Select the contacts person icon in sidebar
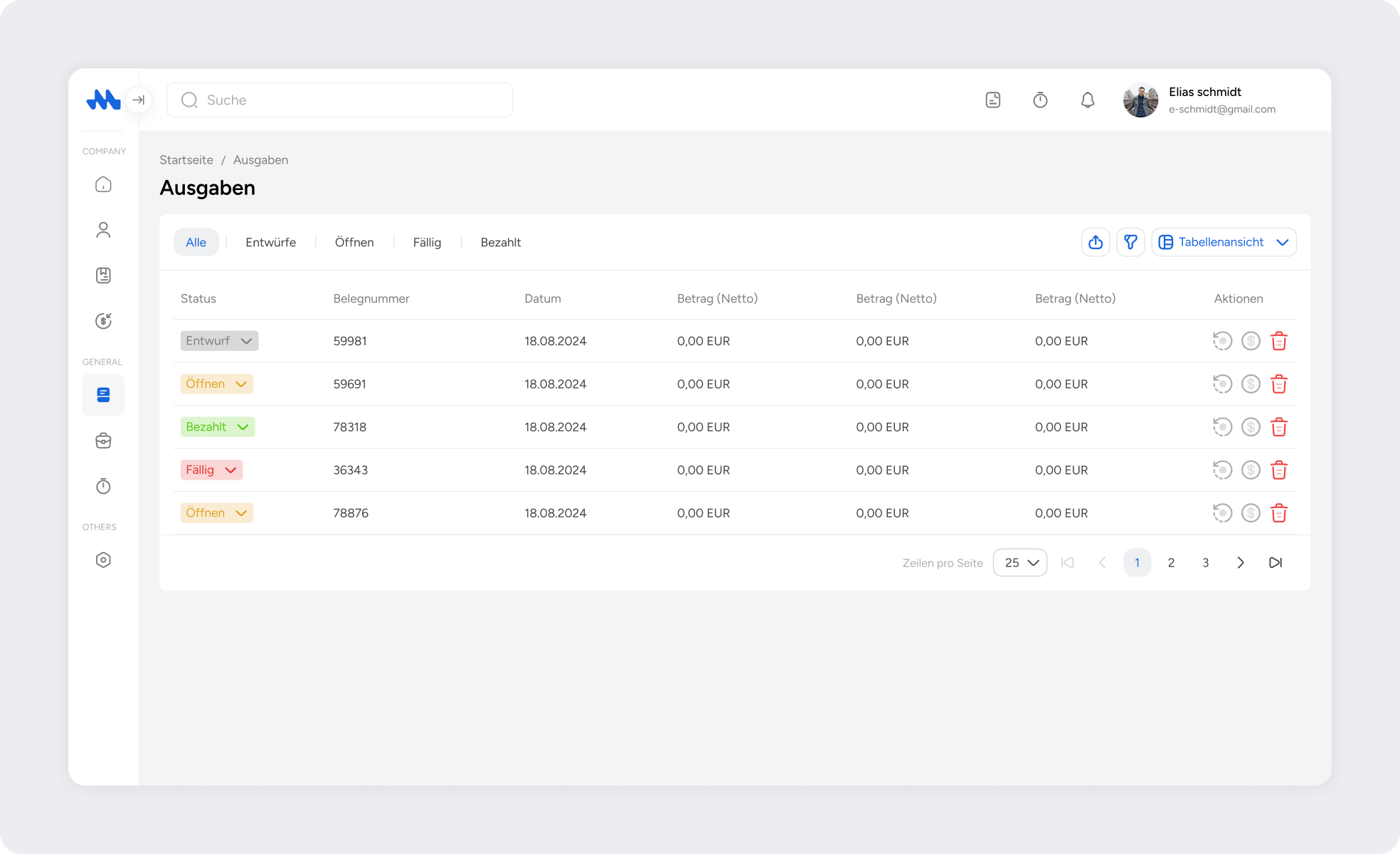 tap(104, 229)
